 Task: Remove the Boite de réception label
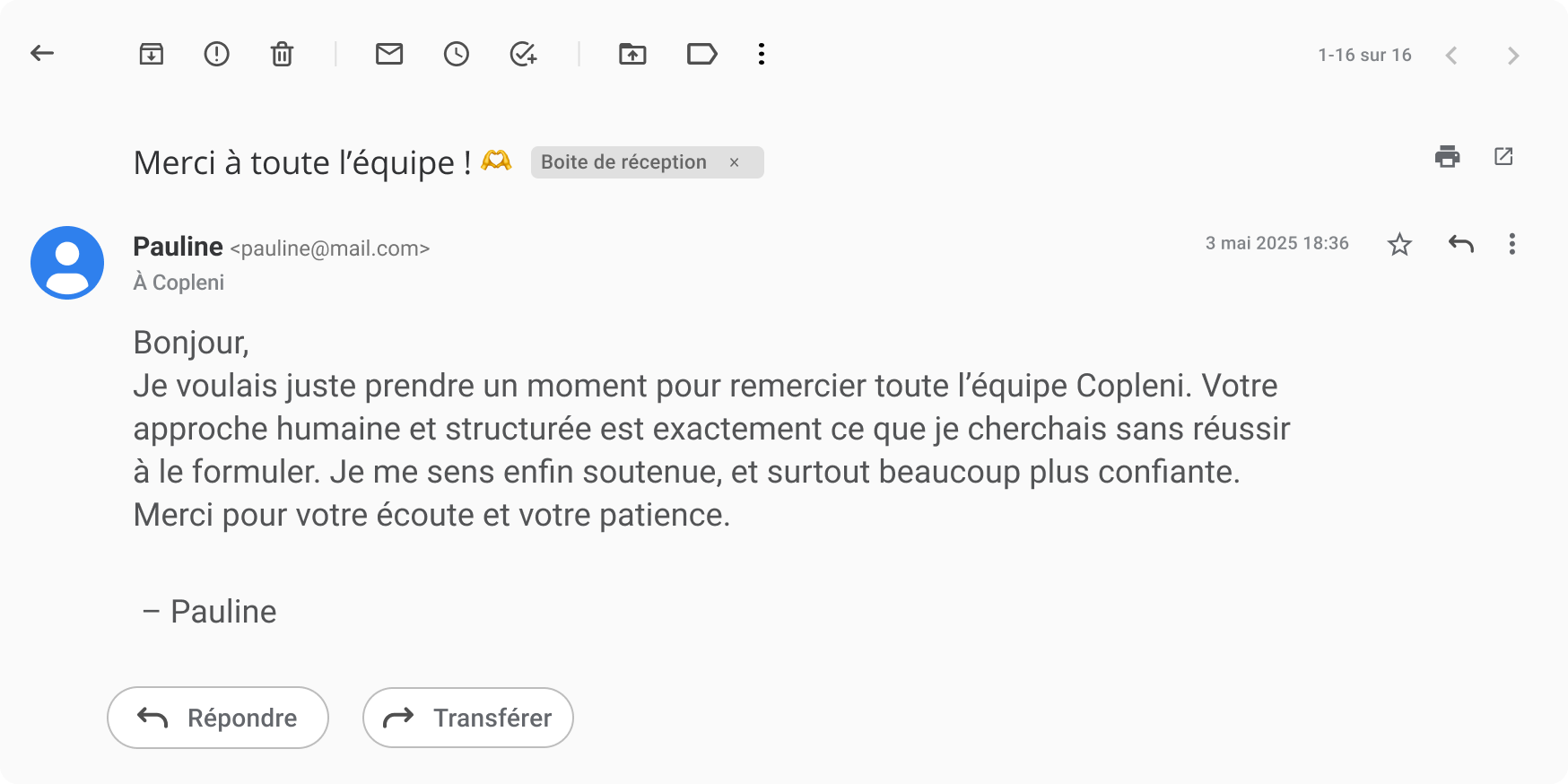[734, 162]
